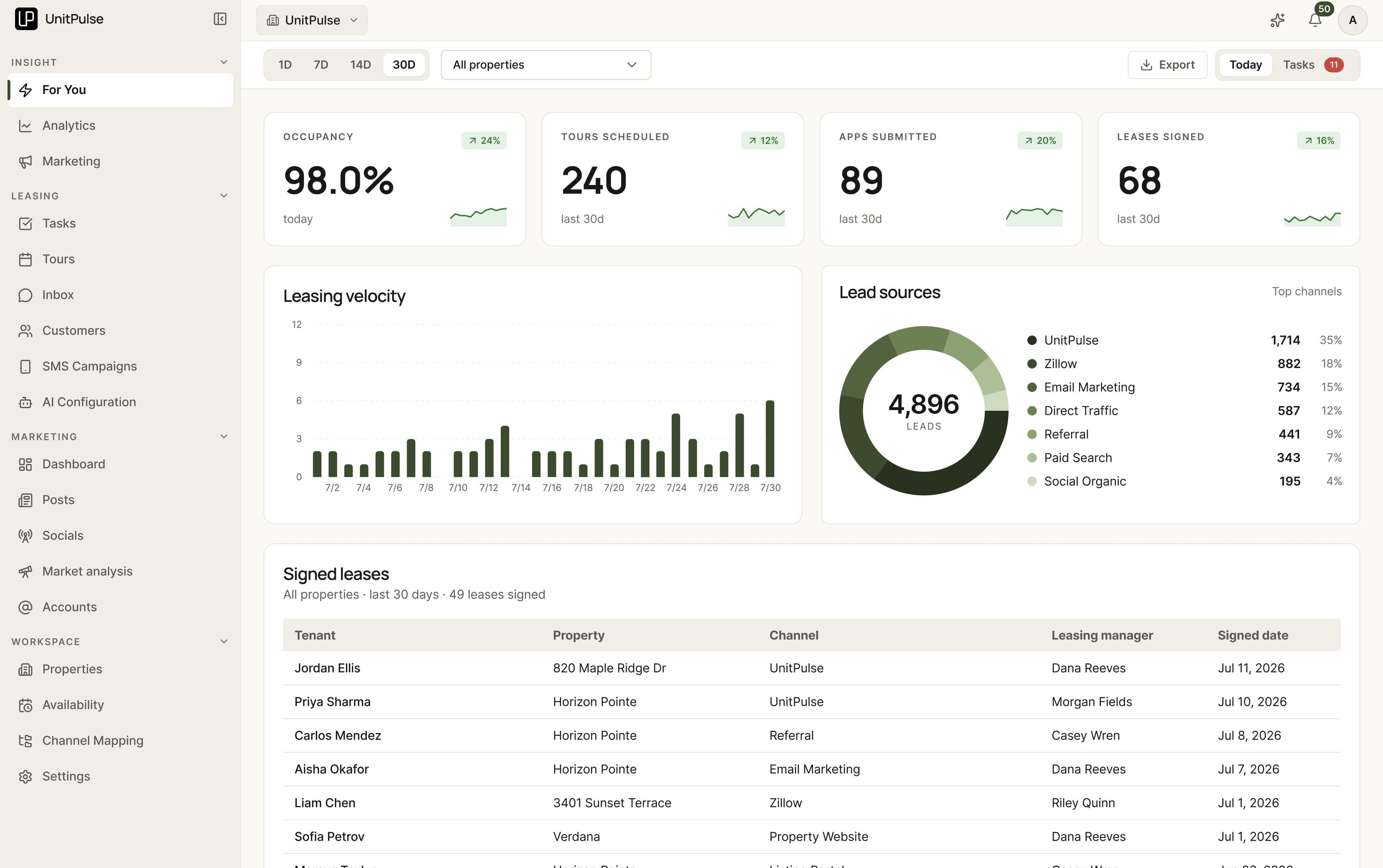Image resolution: width=1383 pixels, height=868 pixels.
Task: Open SMS Campaigns phone icon
Action: pyautogui.click(x=25, y=366)
